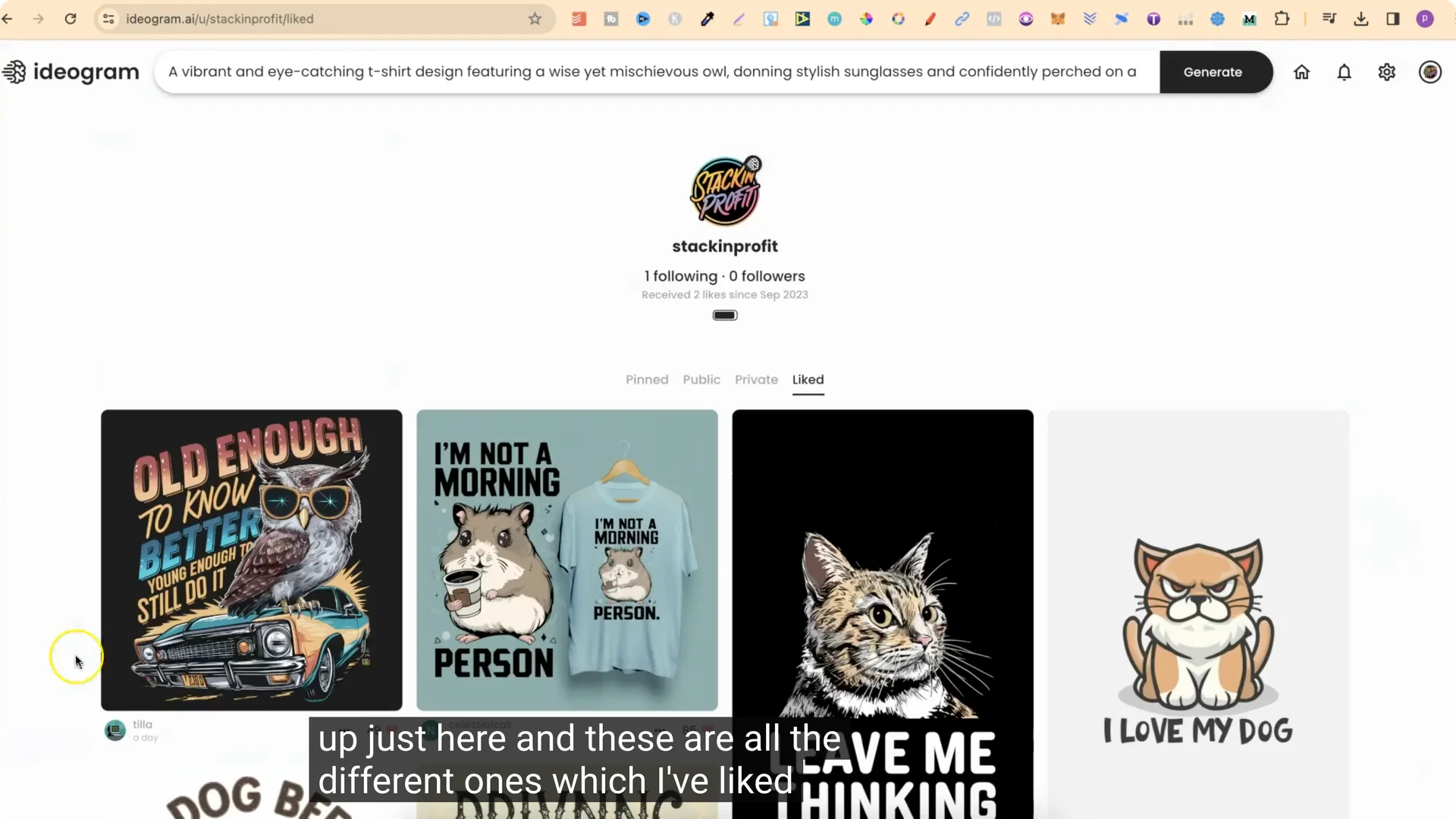The height and width of the screenshot is (819, 1456).
Task: Bookmark the page with the star icon
Action: (535, 19)
